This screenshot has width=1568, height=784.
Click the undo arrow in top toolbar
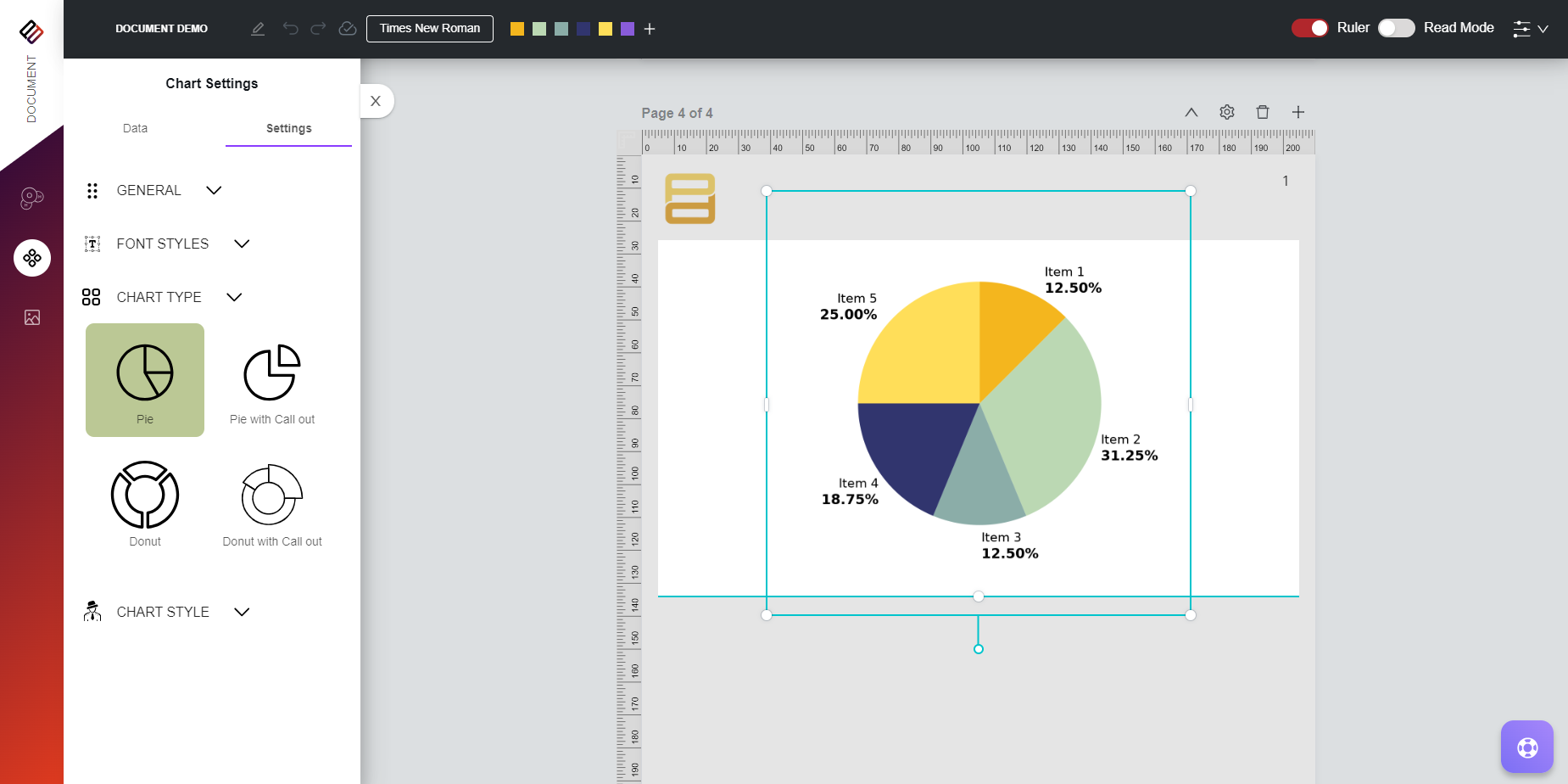291,29
